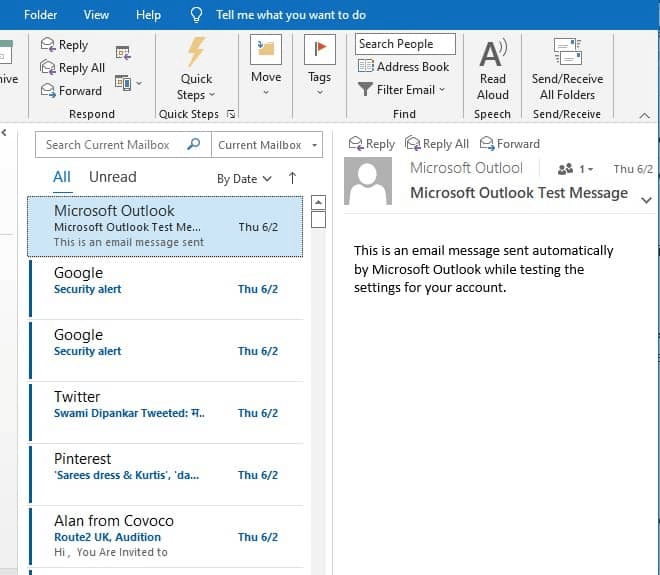This screenshot has width=660, height=575.
Task: Open the Pinterest Sarees dress email
Action: tap(166, 475)
